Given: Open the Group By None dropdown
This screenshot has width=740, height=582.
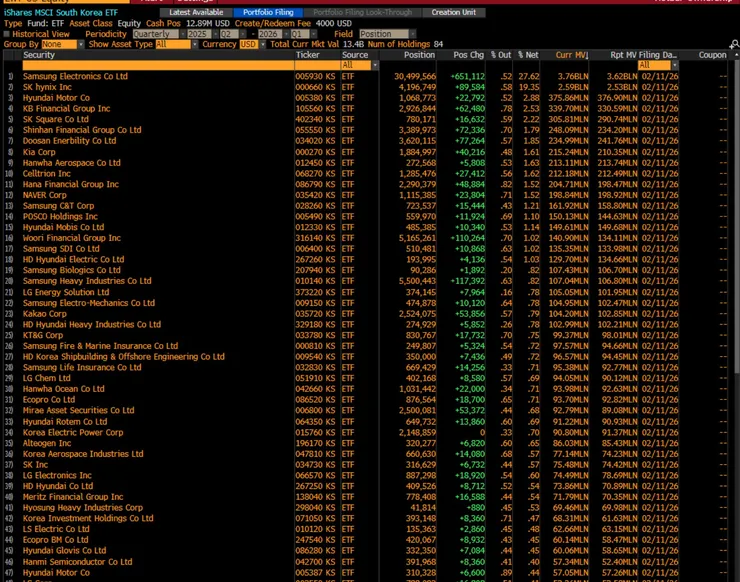Looking at the screenshot, I should (x=62, y=44).
